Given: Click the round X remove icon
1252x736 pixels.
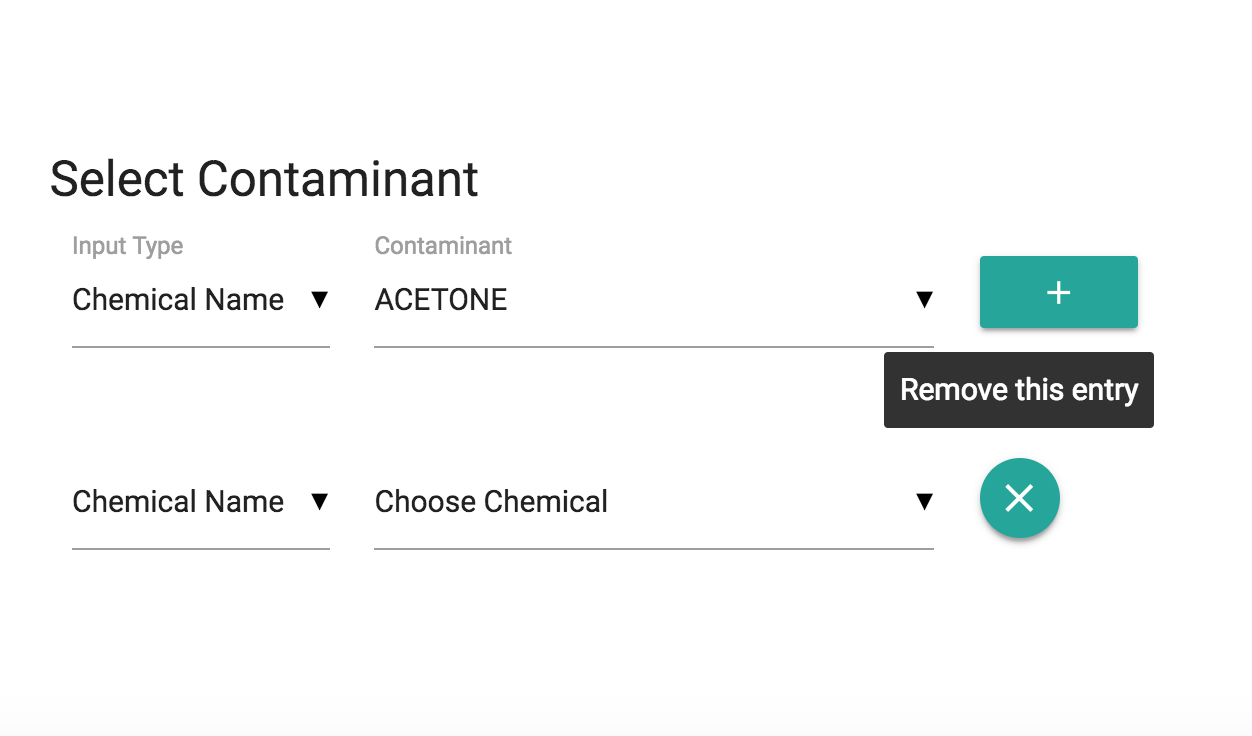Looking at the screenshot, I should 1019,498.
